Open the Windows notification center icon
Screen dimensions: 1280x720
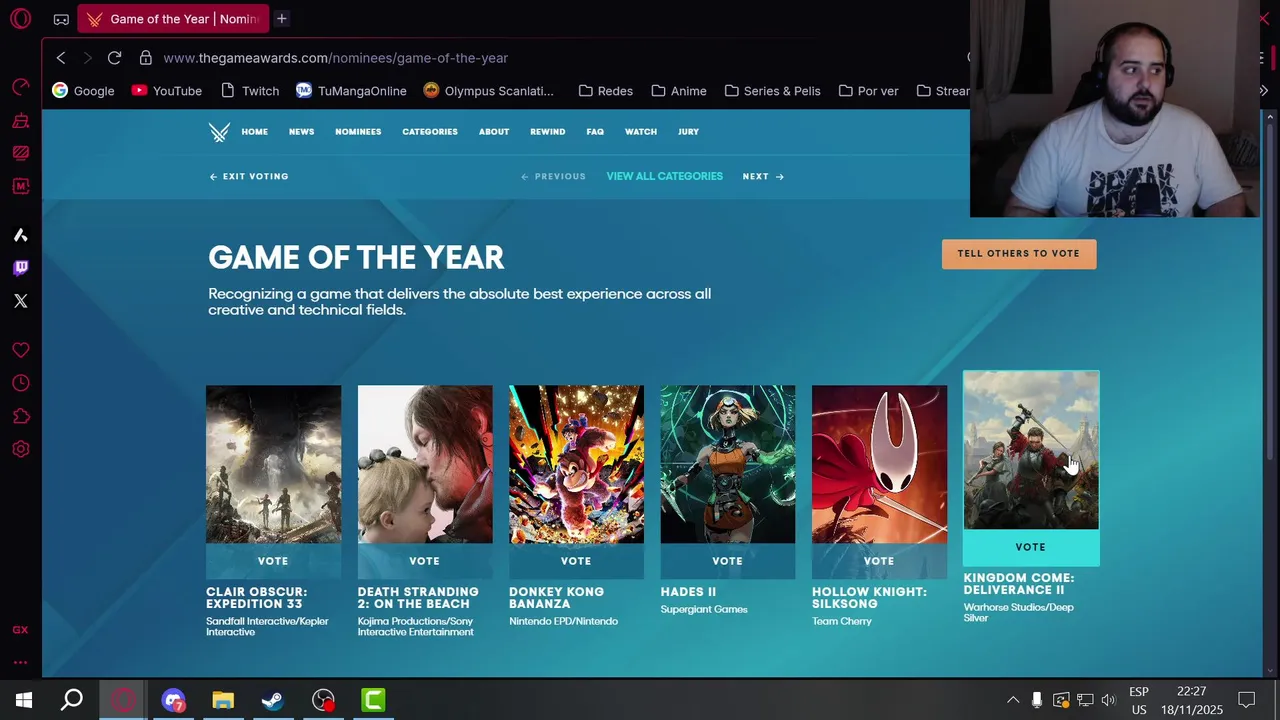pos(1246,700)
